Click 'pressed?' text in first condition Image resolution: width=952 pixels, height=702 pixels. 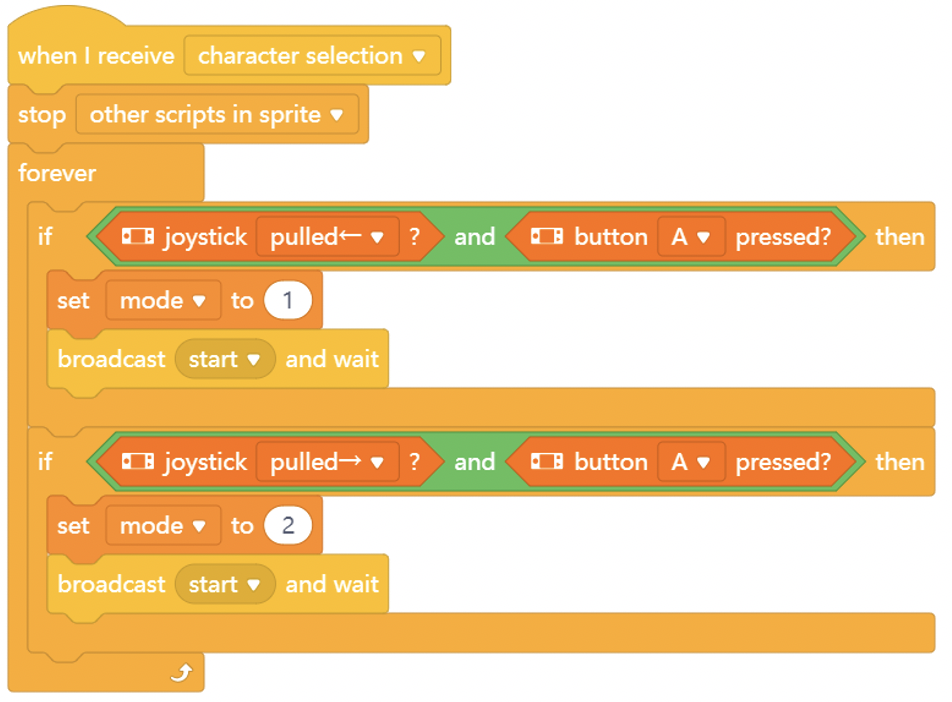pyautogui.click(x=783, y=237)
